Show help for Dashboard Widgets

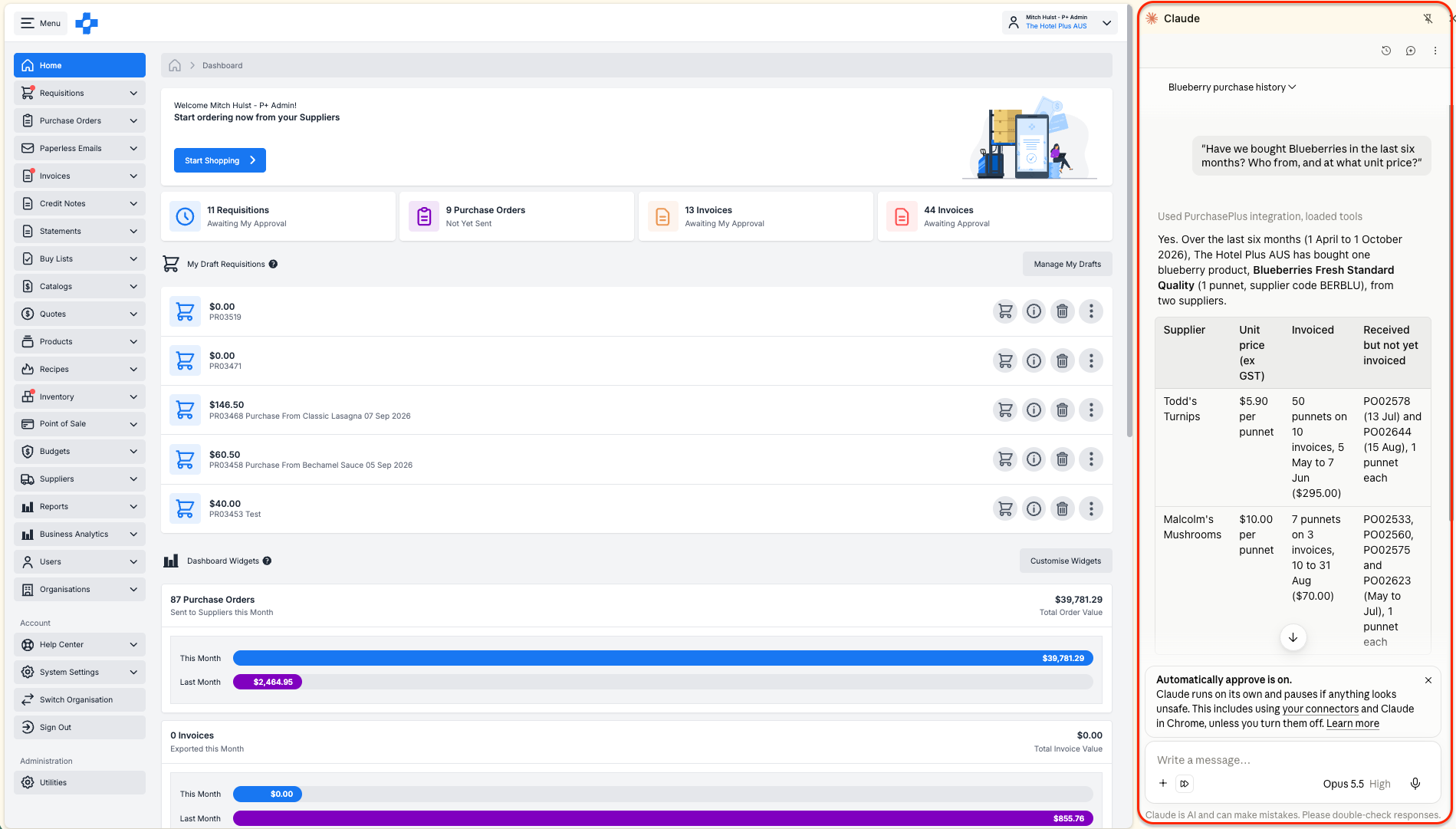click(267, 561)
